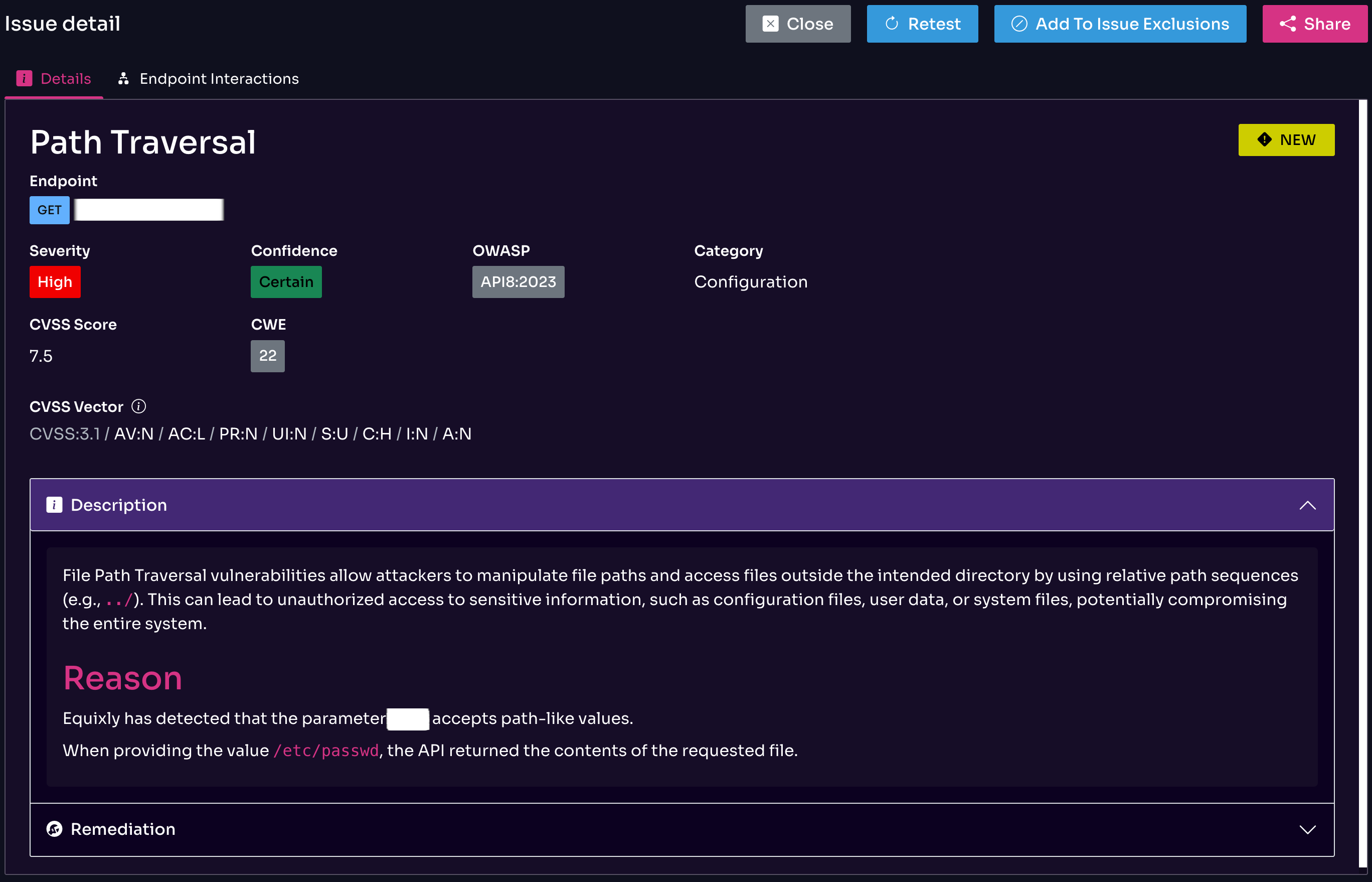Click the Endpoint Interactions branch icon
Screen dimensions: 1372x882
pos(124,78)
